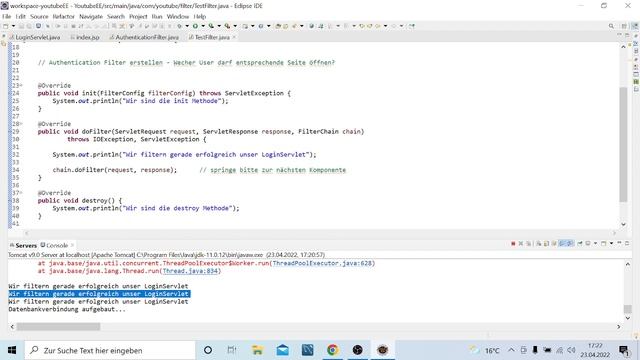Switch to the index.jsp editor tab

[x=85, y=37]
